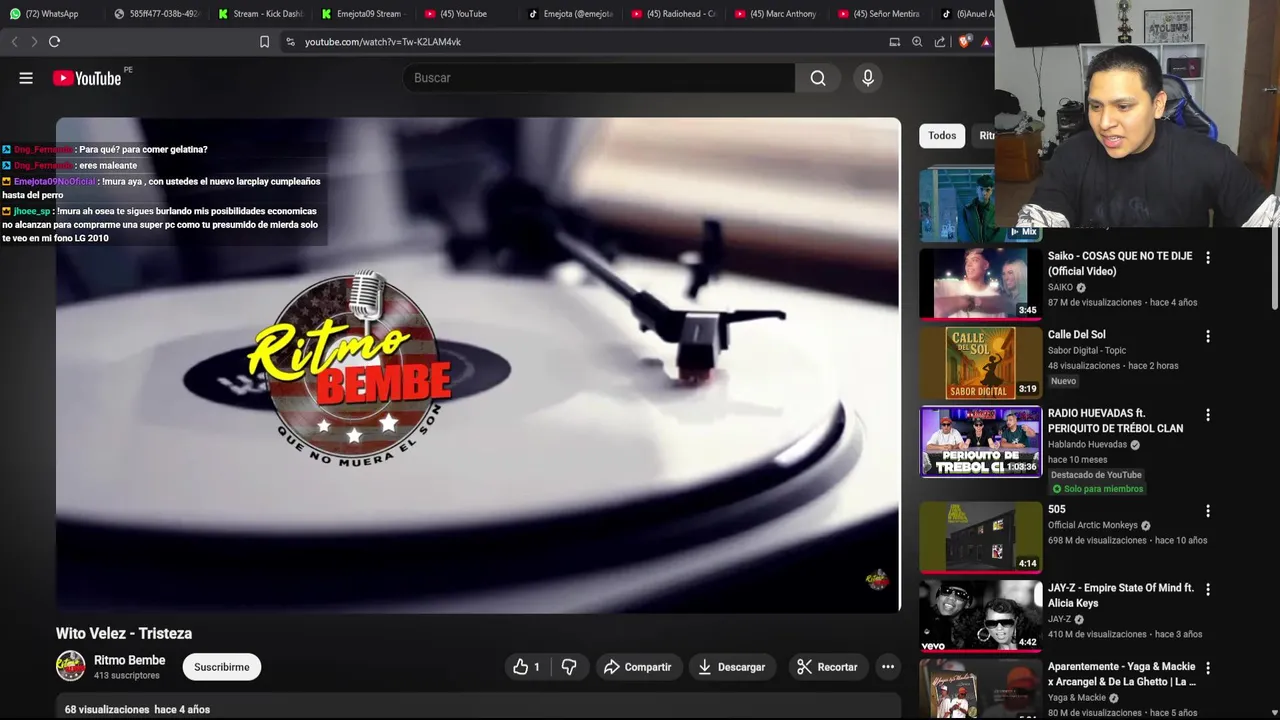Click the Suscribirme button
The width and height of the screenshot is (1280, 720).
coord(222,667)
